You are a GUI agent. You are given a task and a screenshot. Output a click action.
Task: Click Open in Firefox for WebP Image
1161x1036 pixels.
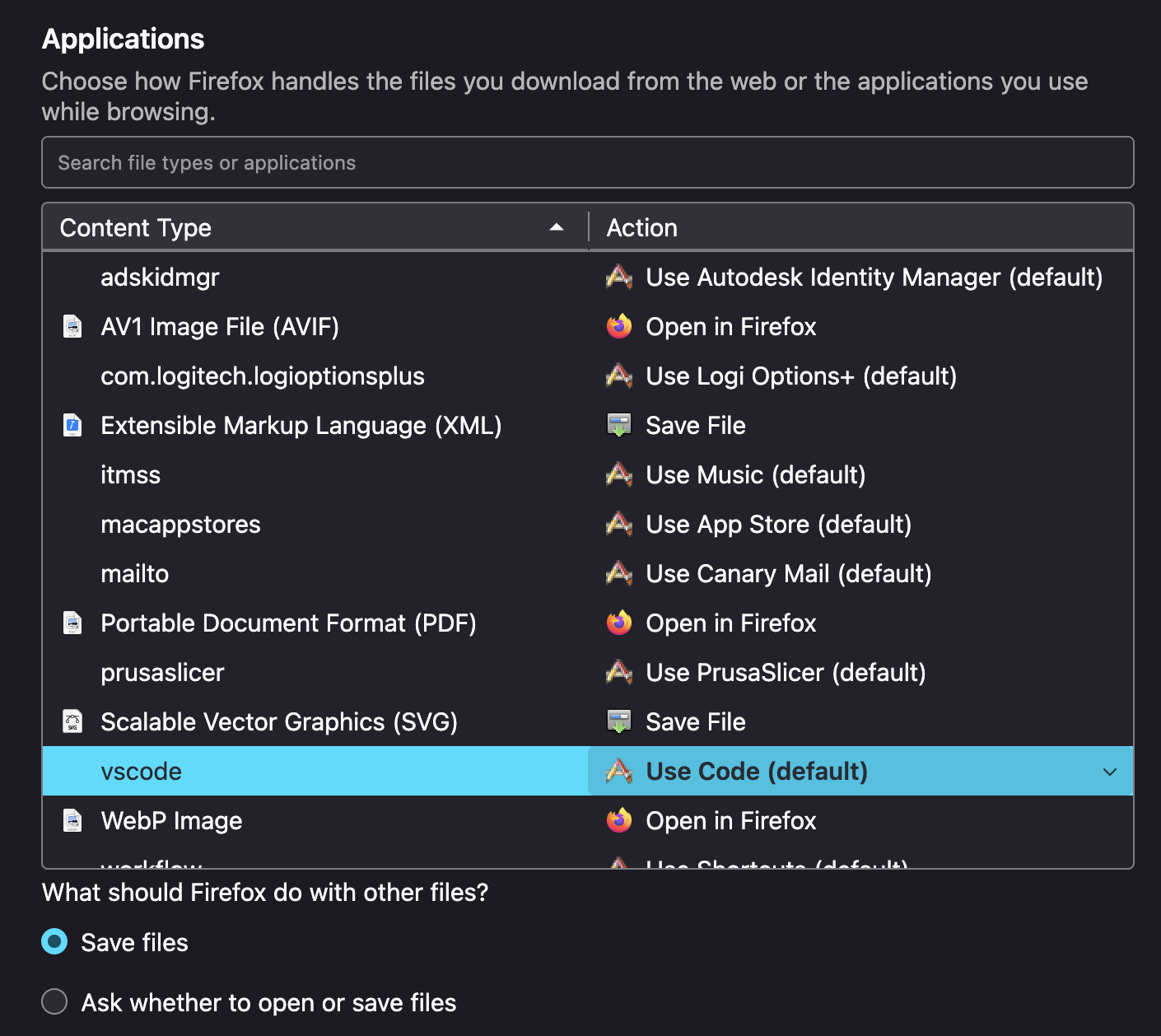pyautogui.click(x=731, y=821)
